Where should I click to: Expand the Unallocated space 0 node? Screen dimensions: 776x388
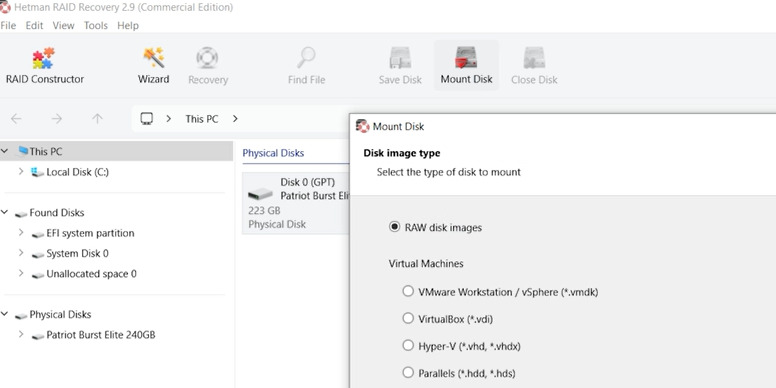coord(21,273)
